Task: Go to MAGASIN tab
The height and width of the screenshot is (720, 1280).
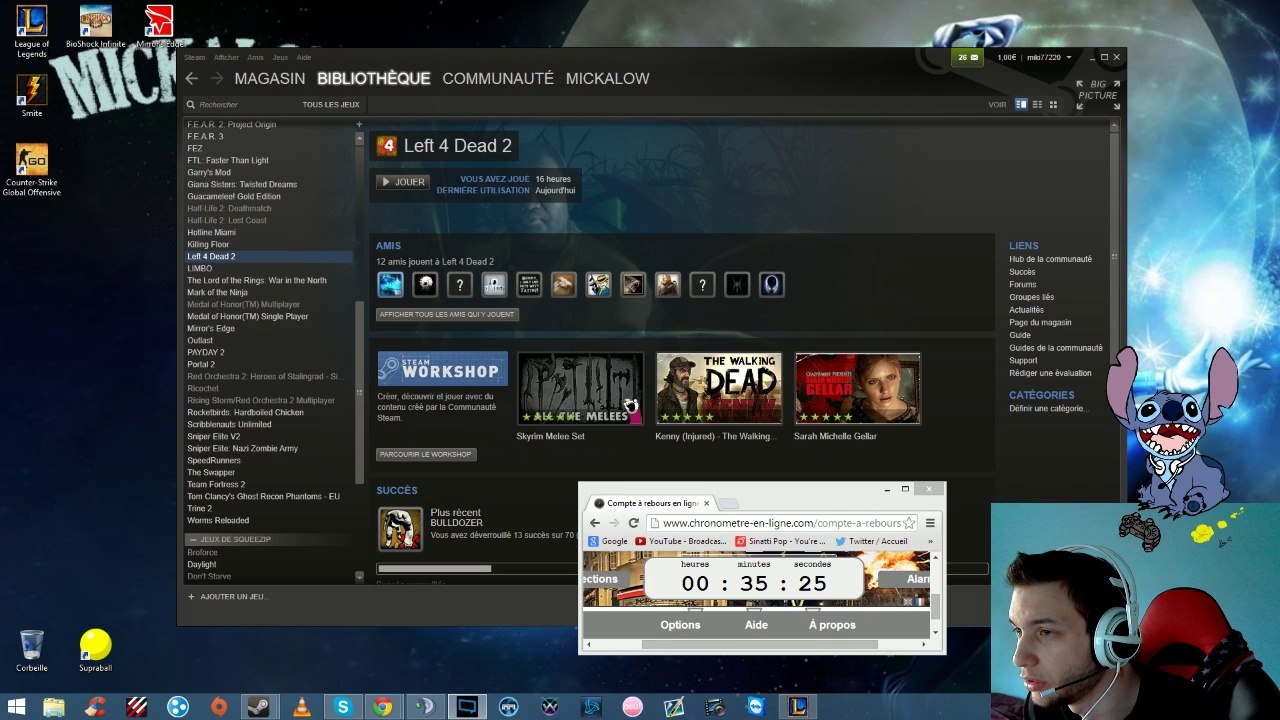Action: coord(270,78)
